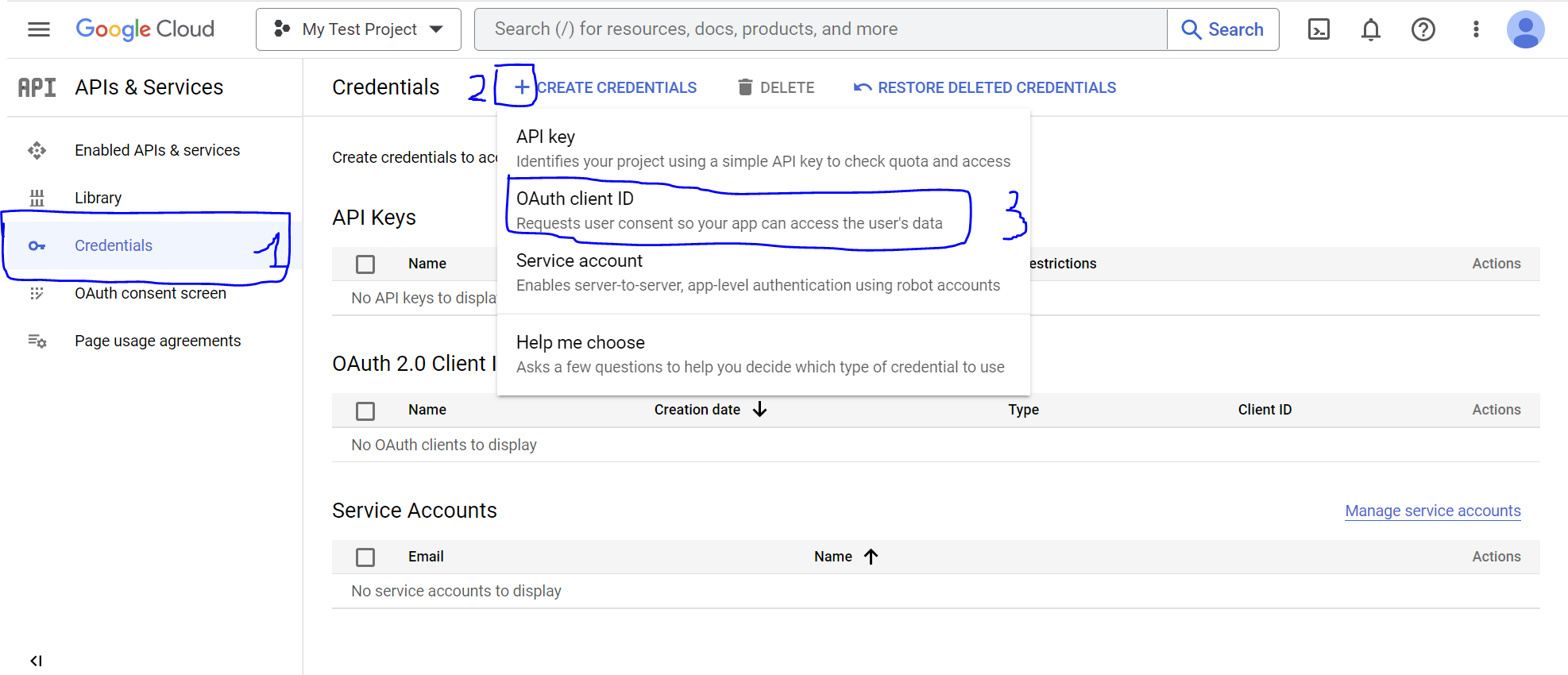Sort by Creation date arrow
Viewport: 1568px width, 675px height.
760,410
